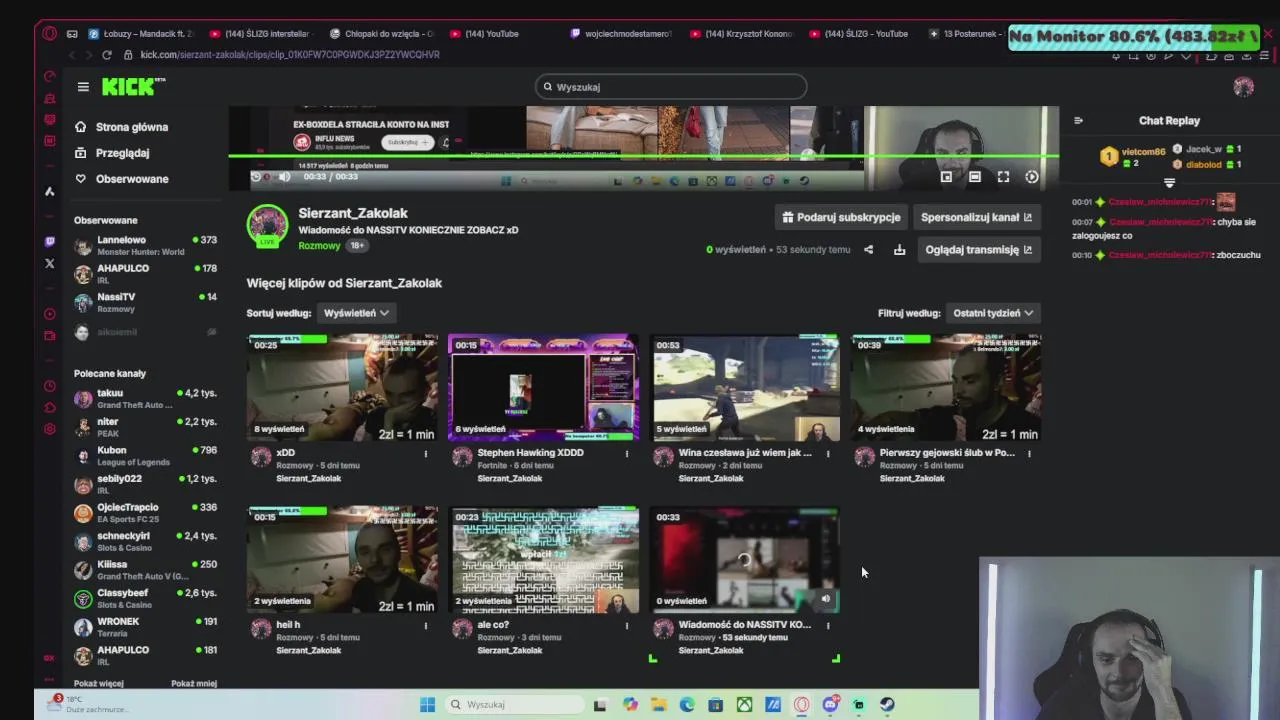Screen dimensions: 1280x720
Task: Focus the Wyszukaj search field on Kick
Action: 670,87
